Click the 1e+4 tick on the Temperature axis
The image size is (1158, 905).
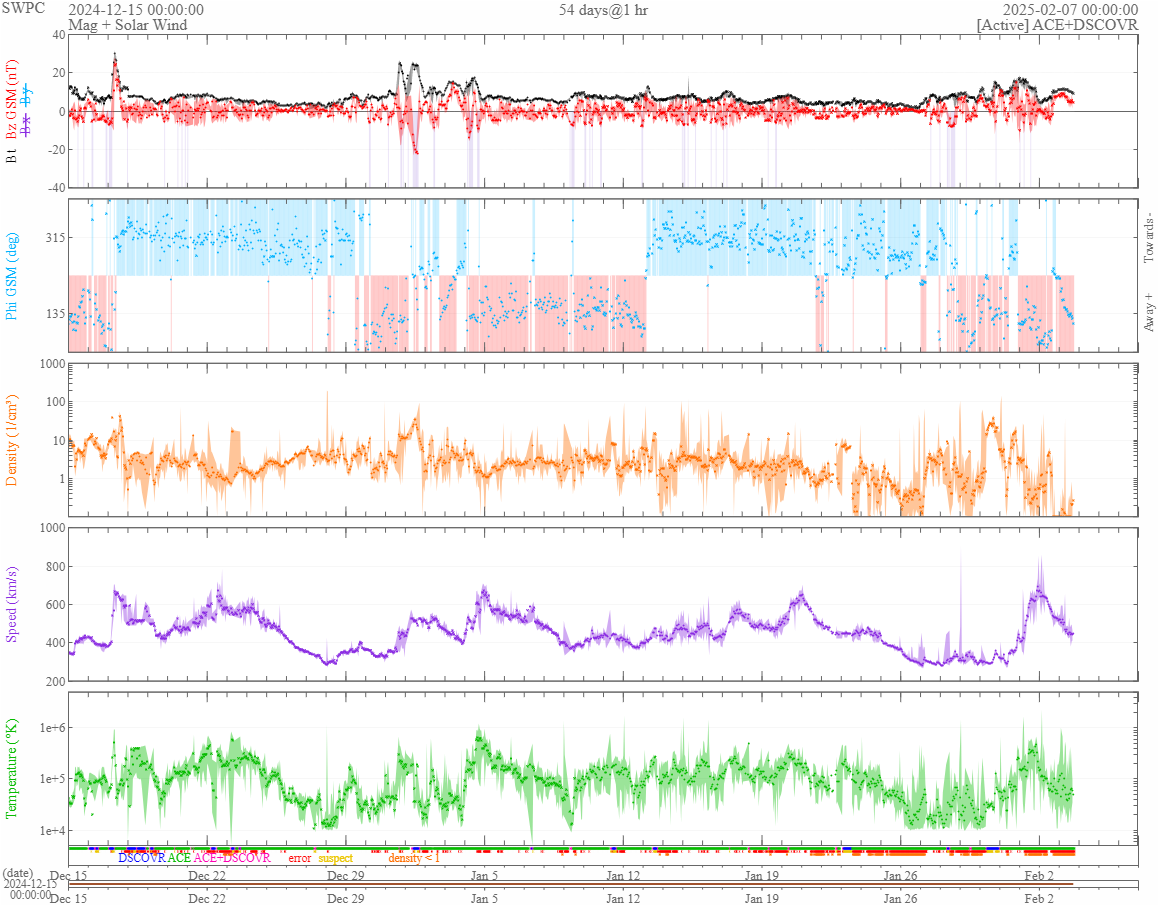52,830
